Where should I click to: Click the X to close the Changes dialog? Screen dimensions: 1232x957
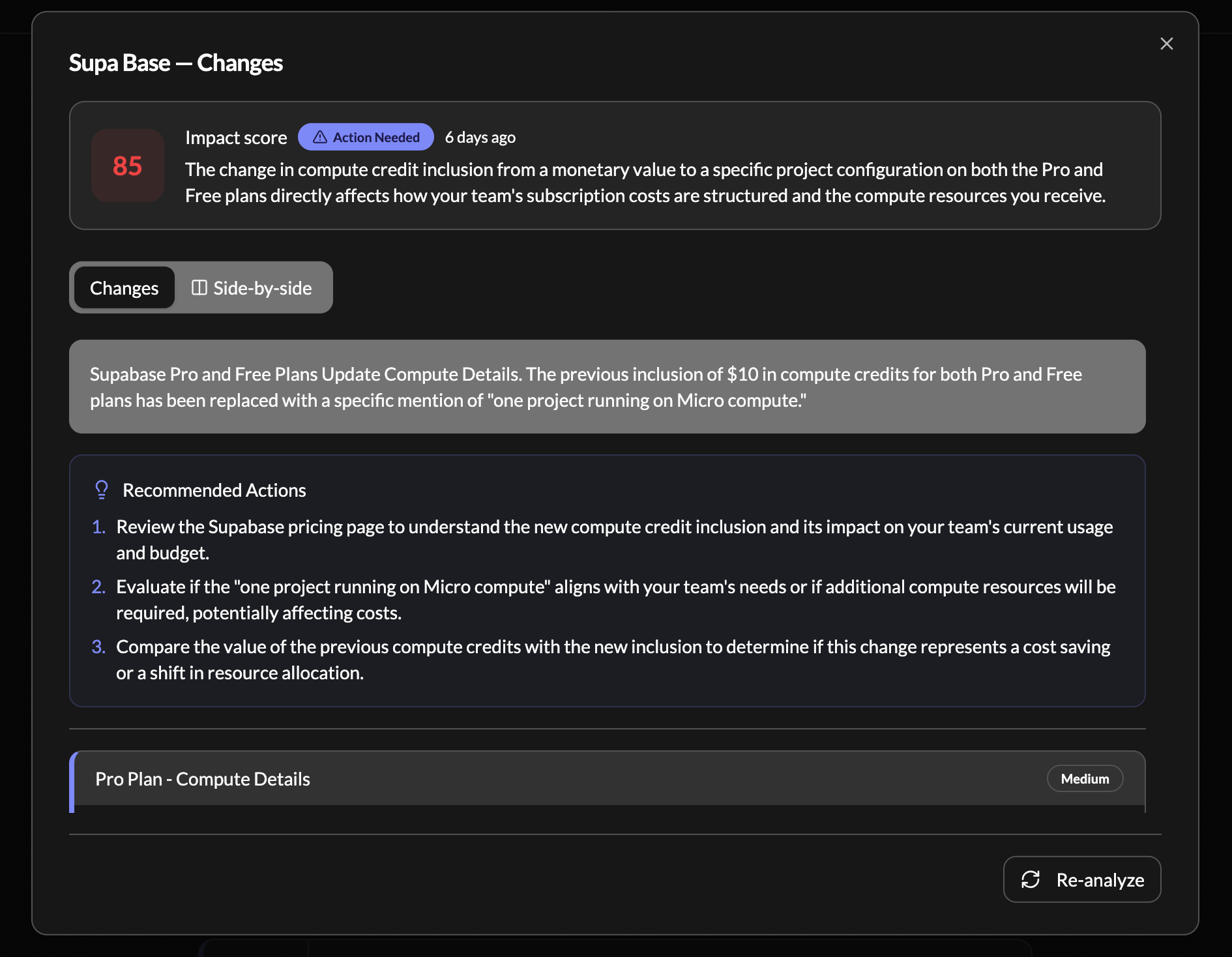click(x=1166, y=44)
